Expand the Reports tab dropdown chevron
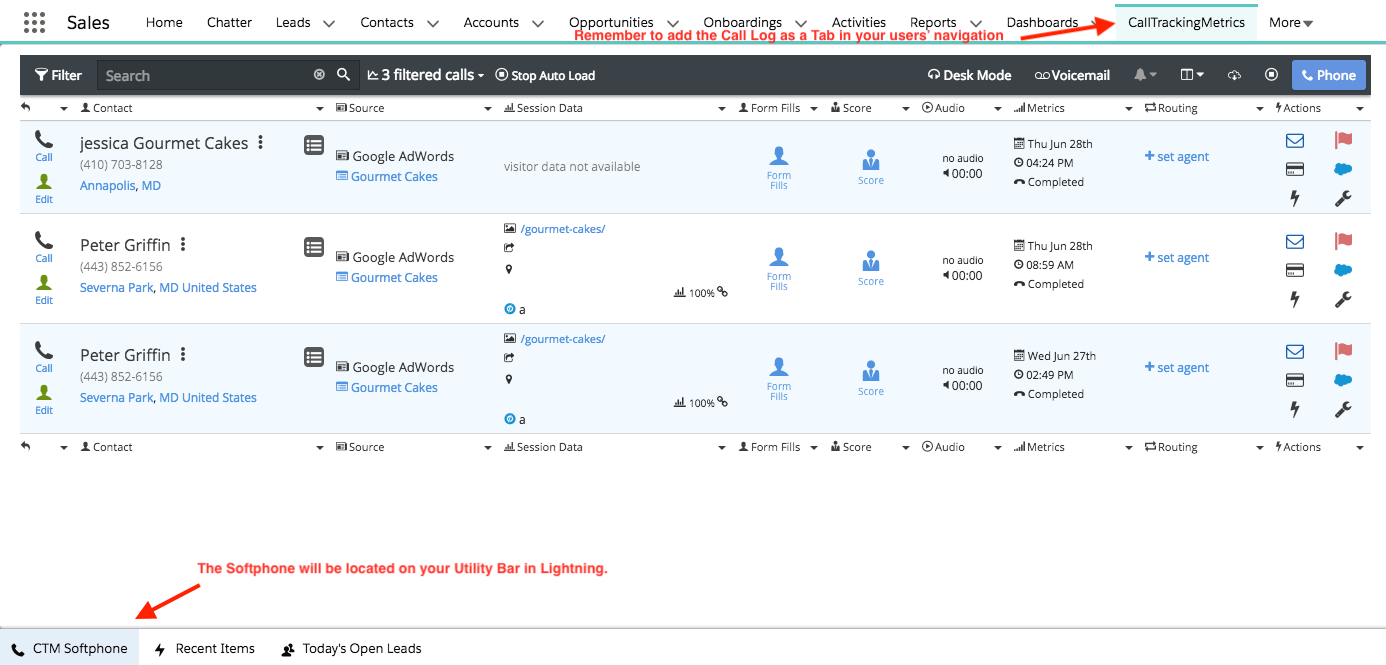This screenshot has width=1386, height=665. point(975,23)
